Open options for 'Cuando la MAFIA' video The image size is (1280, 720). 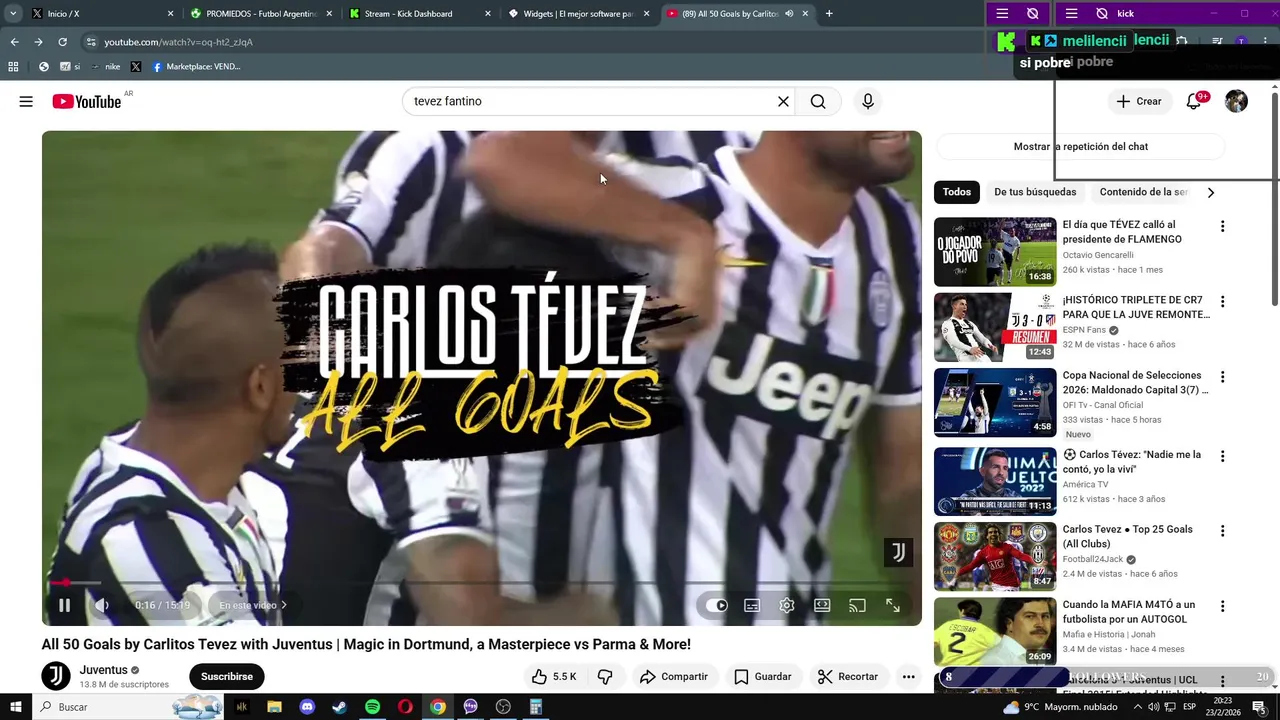(1221, 607)
